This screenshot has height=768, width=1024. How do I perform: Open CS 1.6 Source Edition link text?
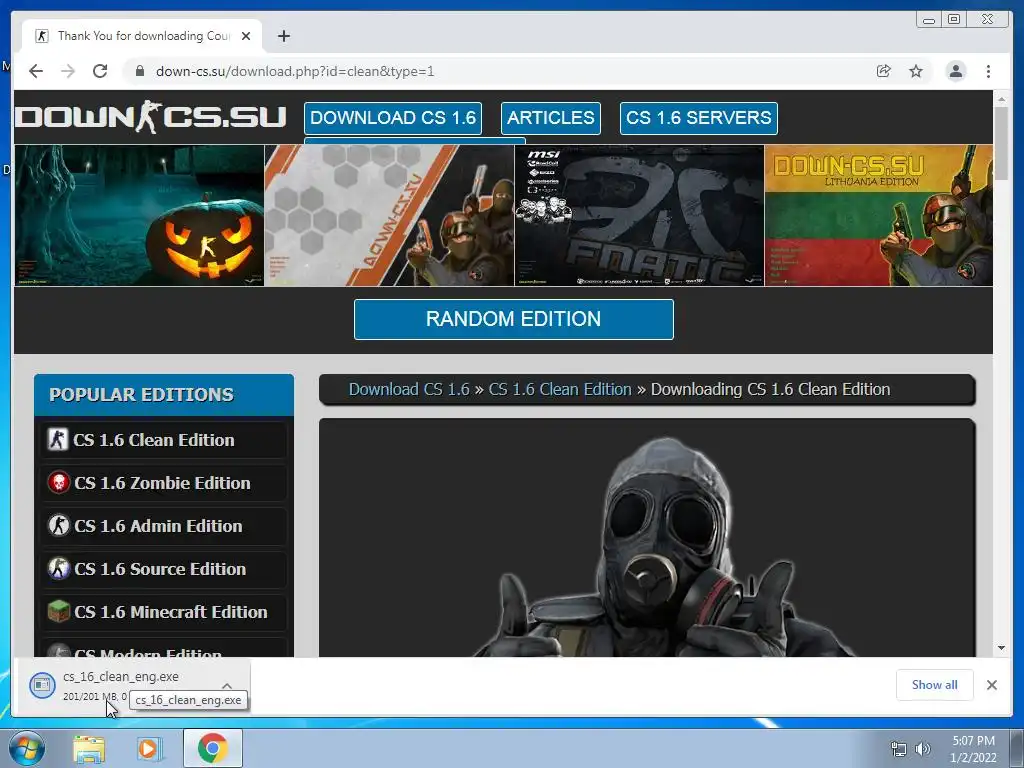pyautogui.click(x=160, y=569)
